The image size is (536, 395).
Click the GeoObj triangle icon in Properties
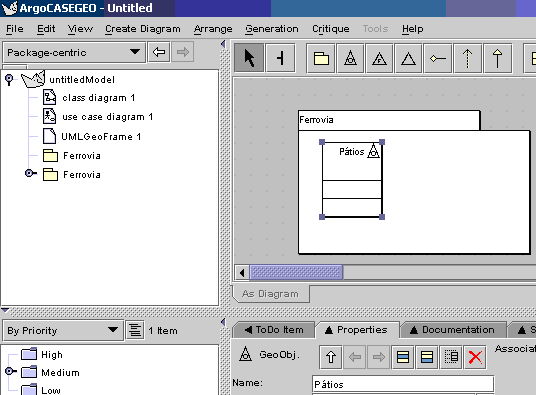click(x=245, y=354)
